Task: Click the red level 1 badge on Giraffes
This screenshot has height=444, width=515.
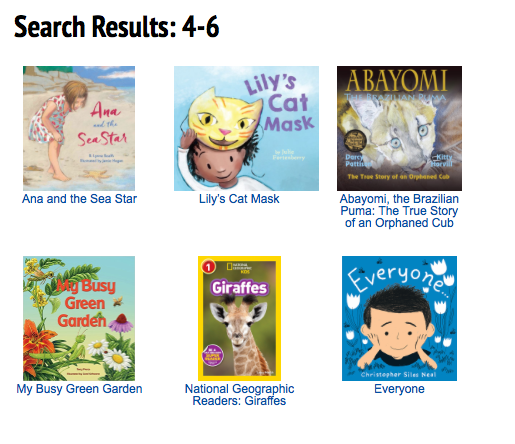Action: (208, 267)
